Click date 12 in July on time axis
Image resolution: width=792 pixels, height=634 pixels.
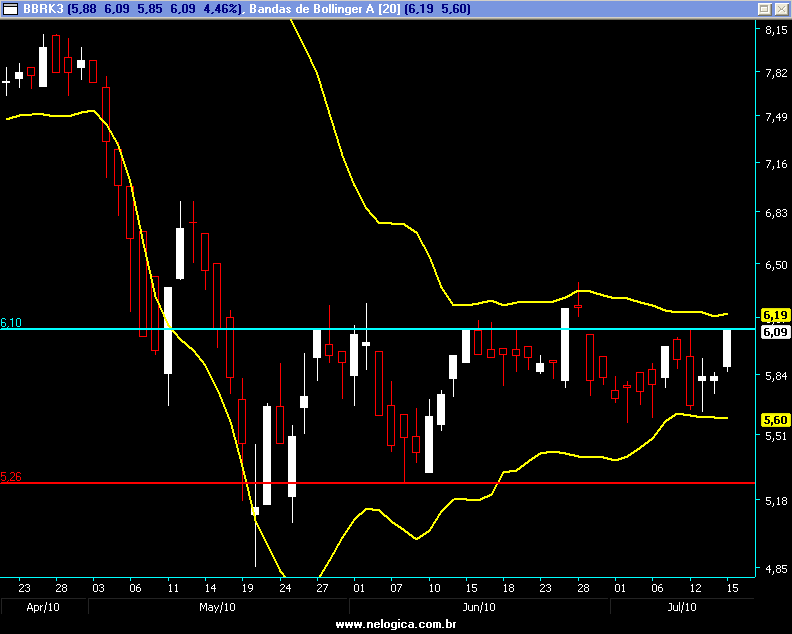coord(696,588)
